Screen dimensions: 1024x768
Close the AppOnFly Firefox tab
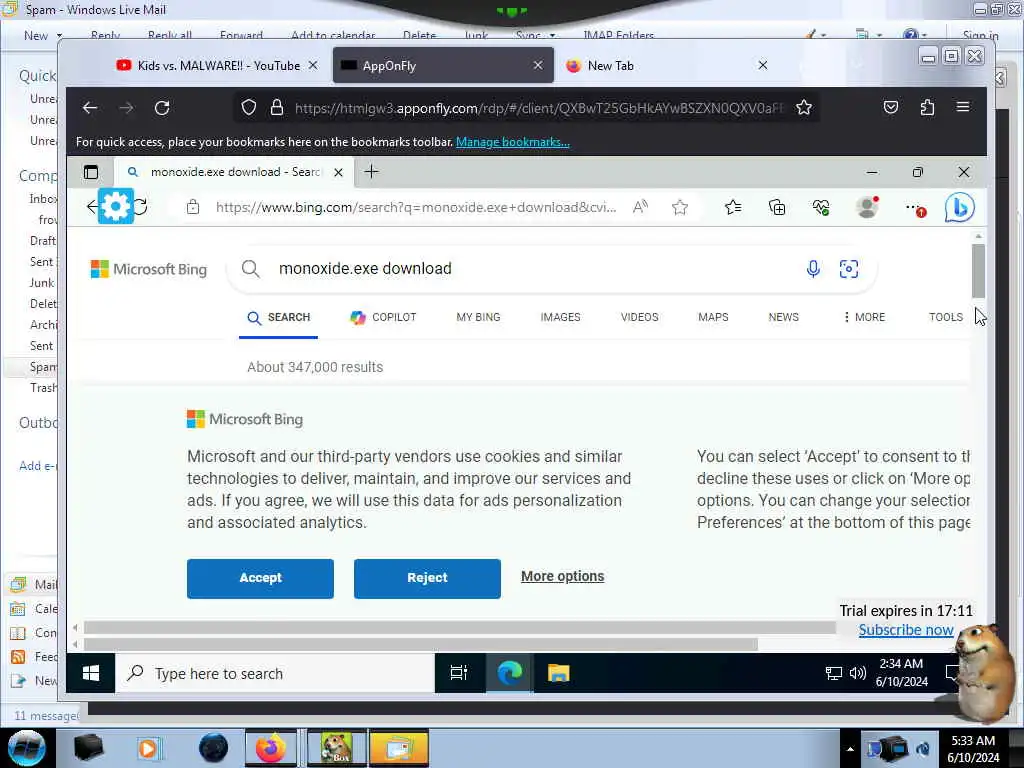point(537,65)
